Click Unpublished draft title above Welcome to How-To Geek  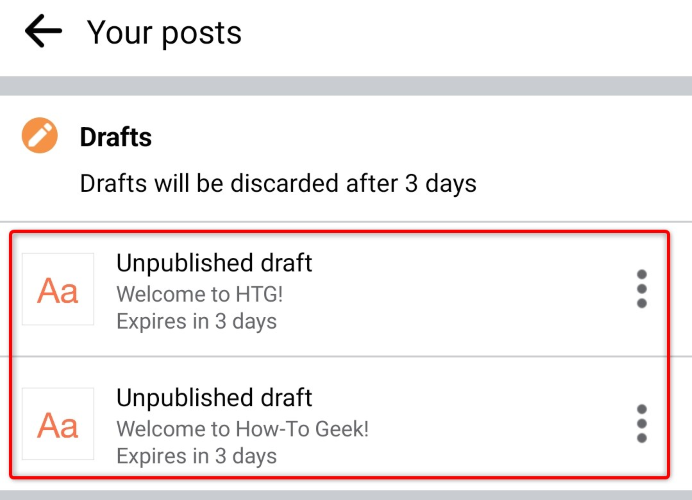click(x=214, y=398)
